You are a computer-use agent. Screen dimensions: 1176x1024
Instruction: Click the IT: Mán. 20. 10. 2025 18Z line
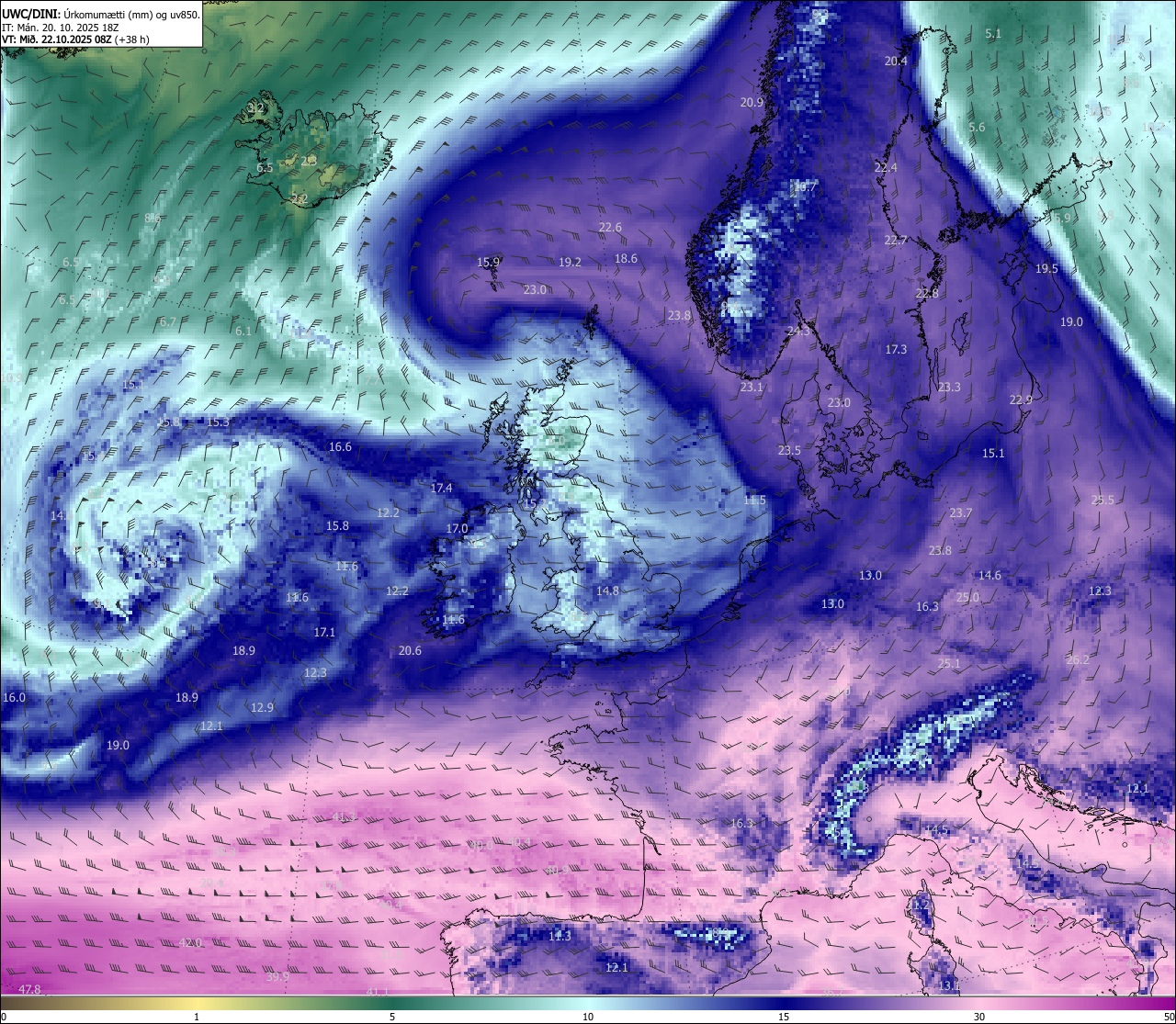tap(61, 28)
